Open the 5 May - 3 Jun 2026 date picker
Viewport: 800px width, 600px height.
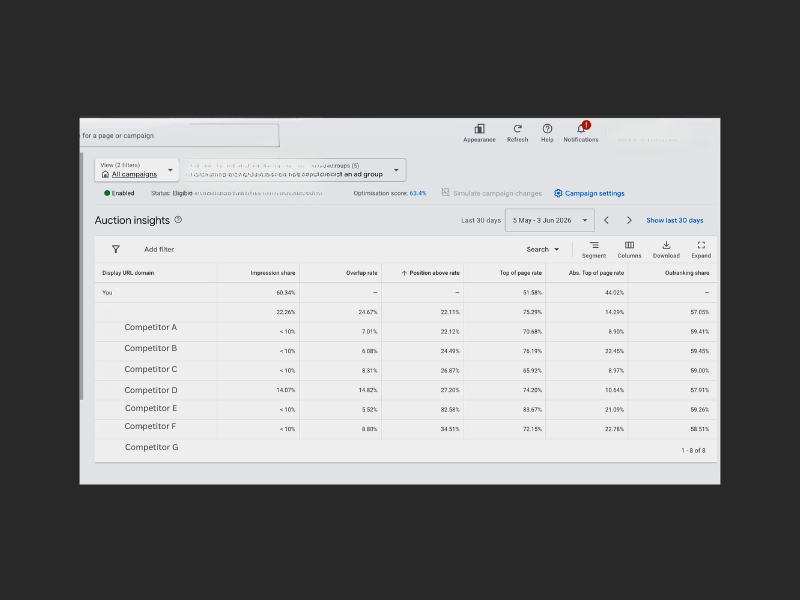click(549, 220)
